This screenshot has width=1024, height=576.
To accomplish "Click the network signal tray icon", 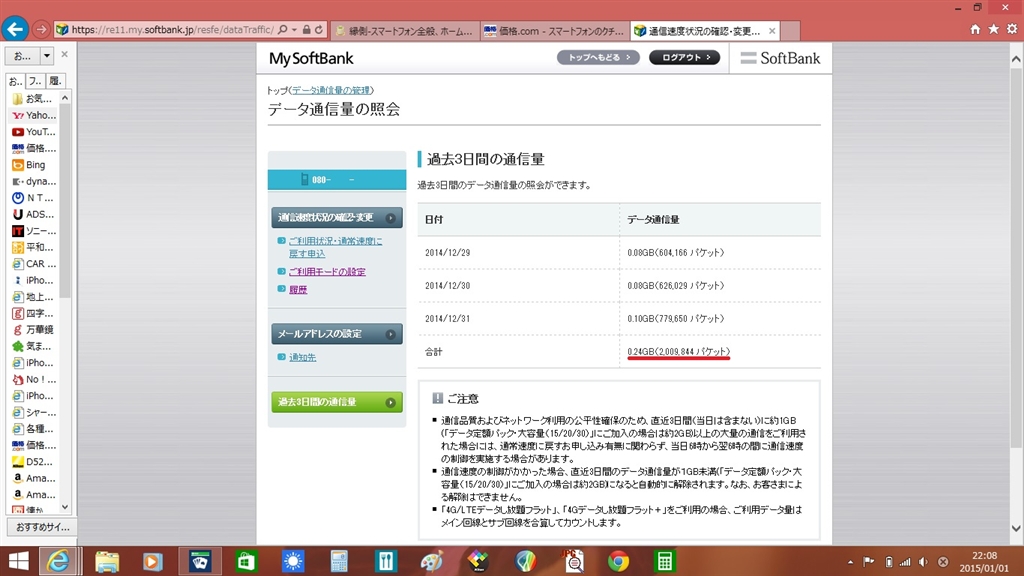I will pos(905,562).
